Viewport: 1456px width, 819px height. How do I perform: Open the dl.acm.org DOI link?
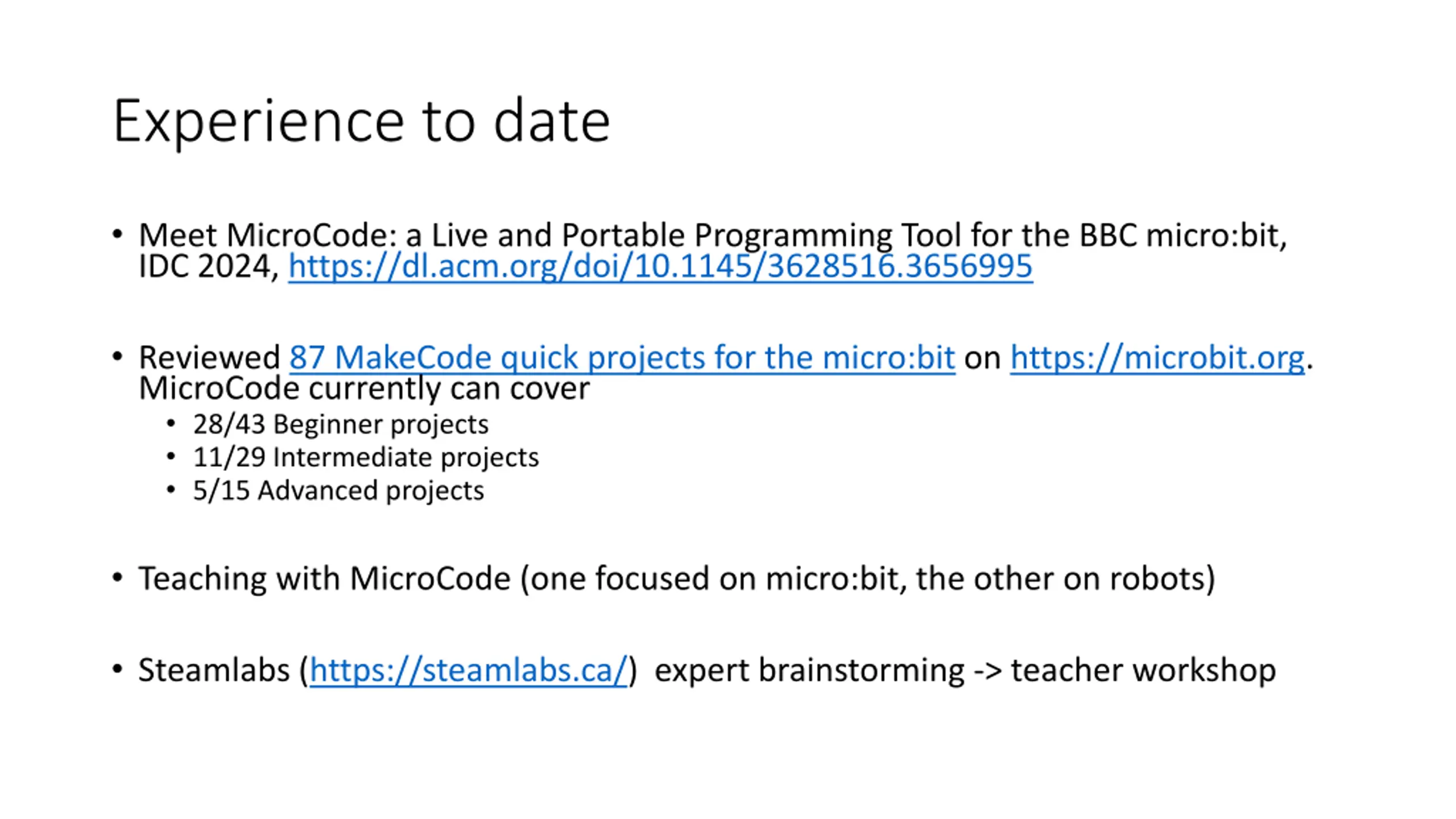(x=660, y=266)
